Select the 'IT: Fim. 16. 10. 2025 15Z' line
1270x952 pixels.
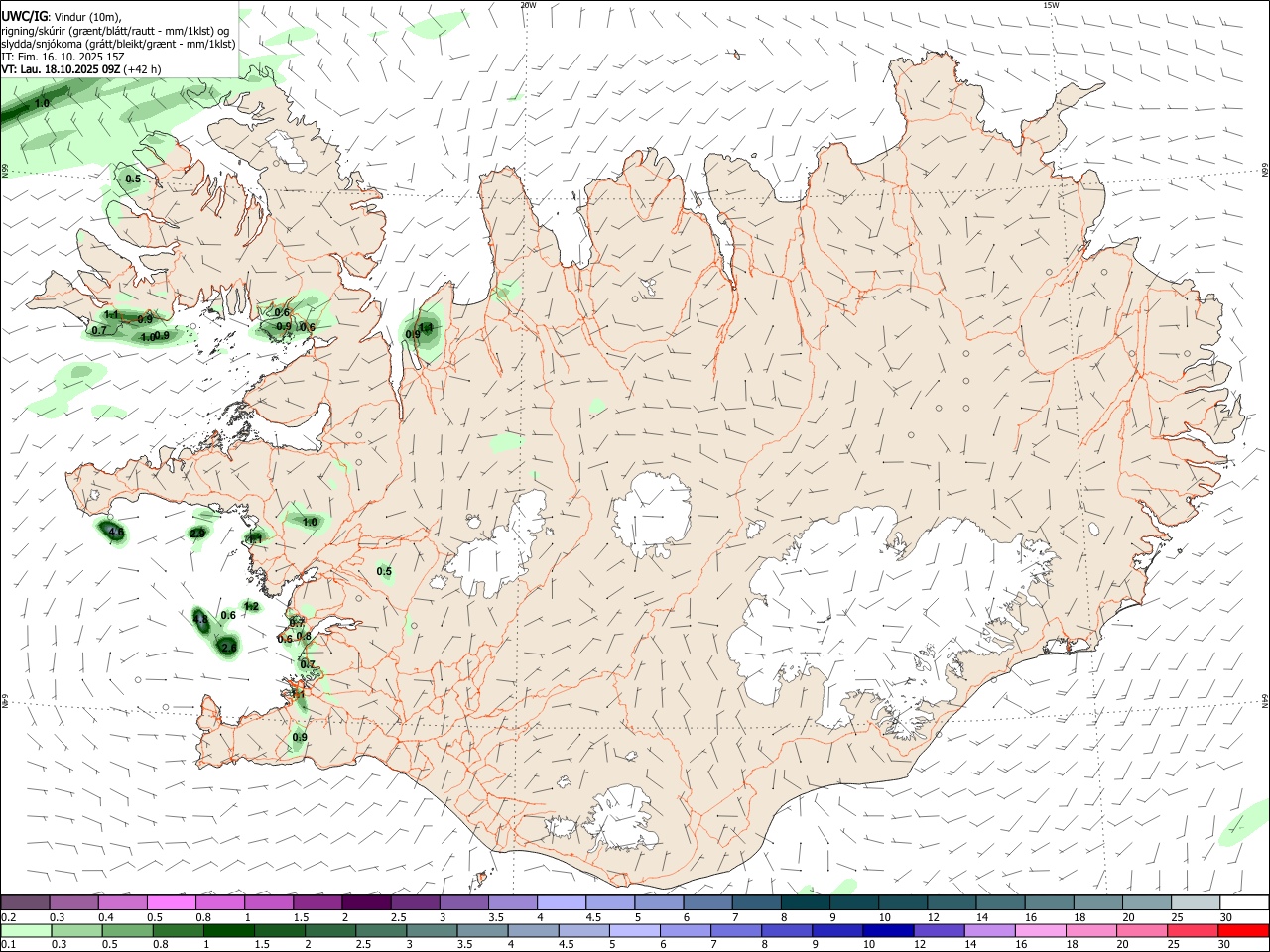[x=62, y=57]
